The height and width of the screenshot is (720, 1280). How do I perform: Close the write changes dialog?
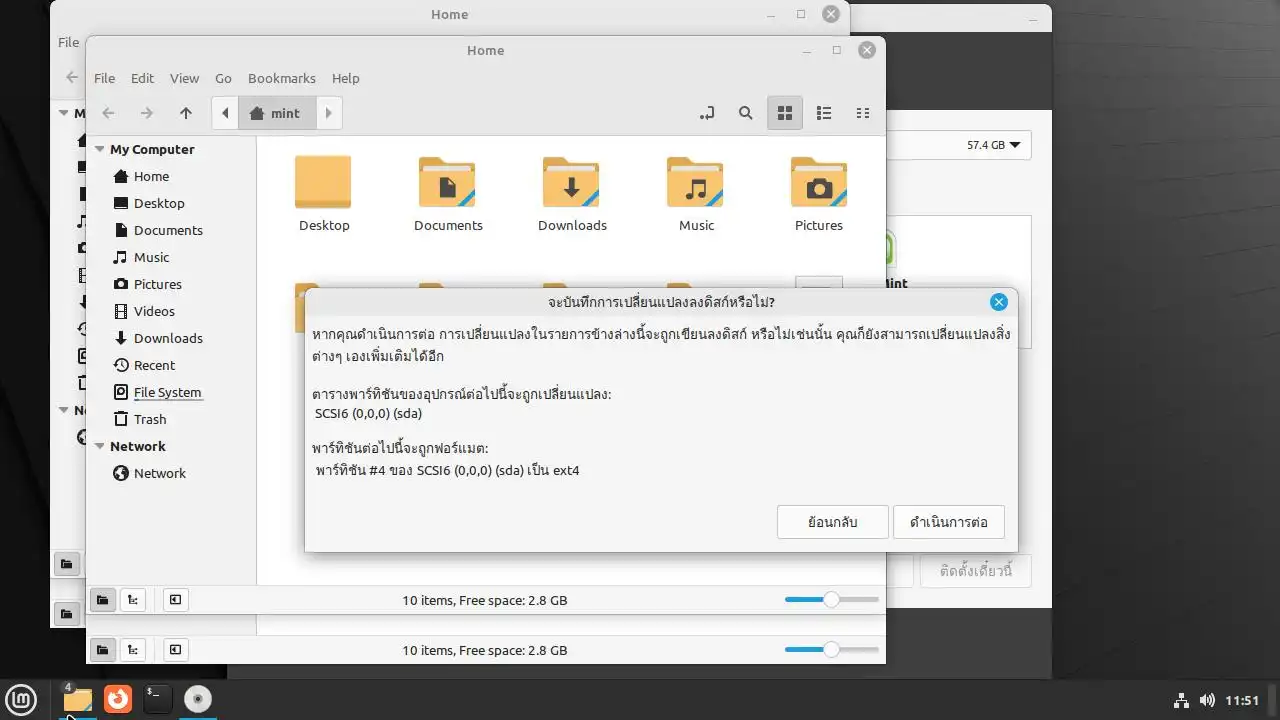coord(998,302)
